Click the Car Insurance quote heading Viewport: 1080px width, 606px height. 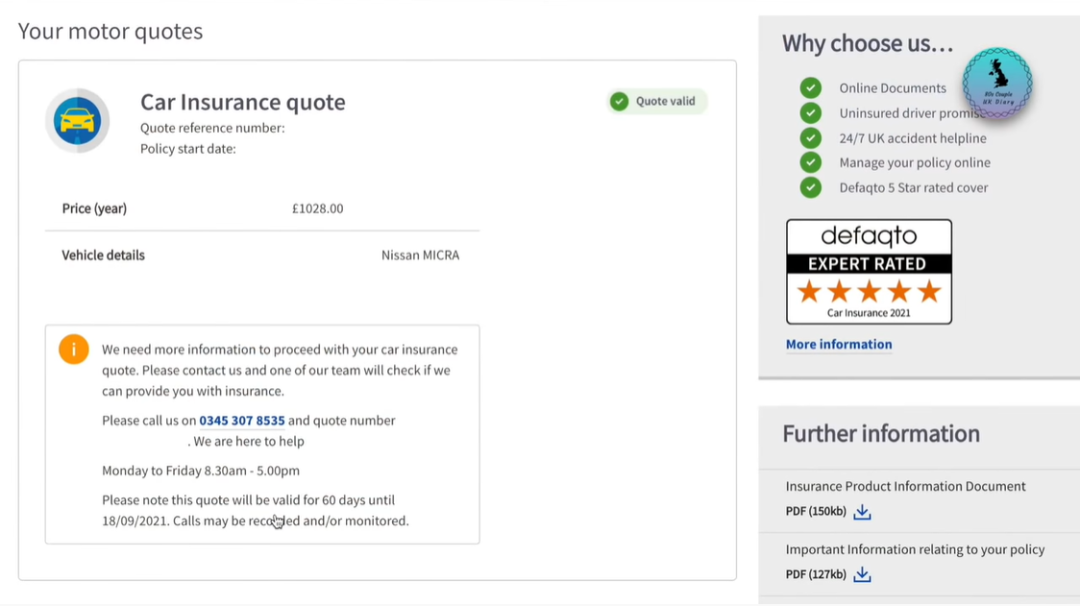pos(242,102)
